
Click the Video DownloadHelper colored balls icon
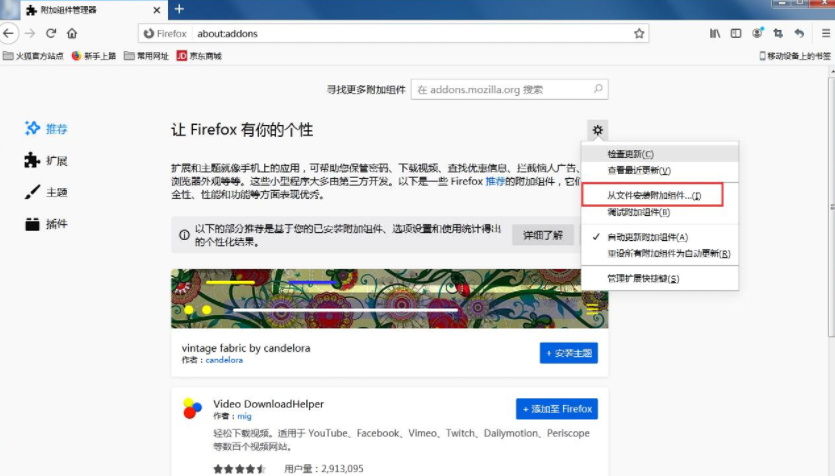(192, 408)
